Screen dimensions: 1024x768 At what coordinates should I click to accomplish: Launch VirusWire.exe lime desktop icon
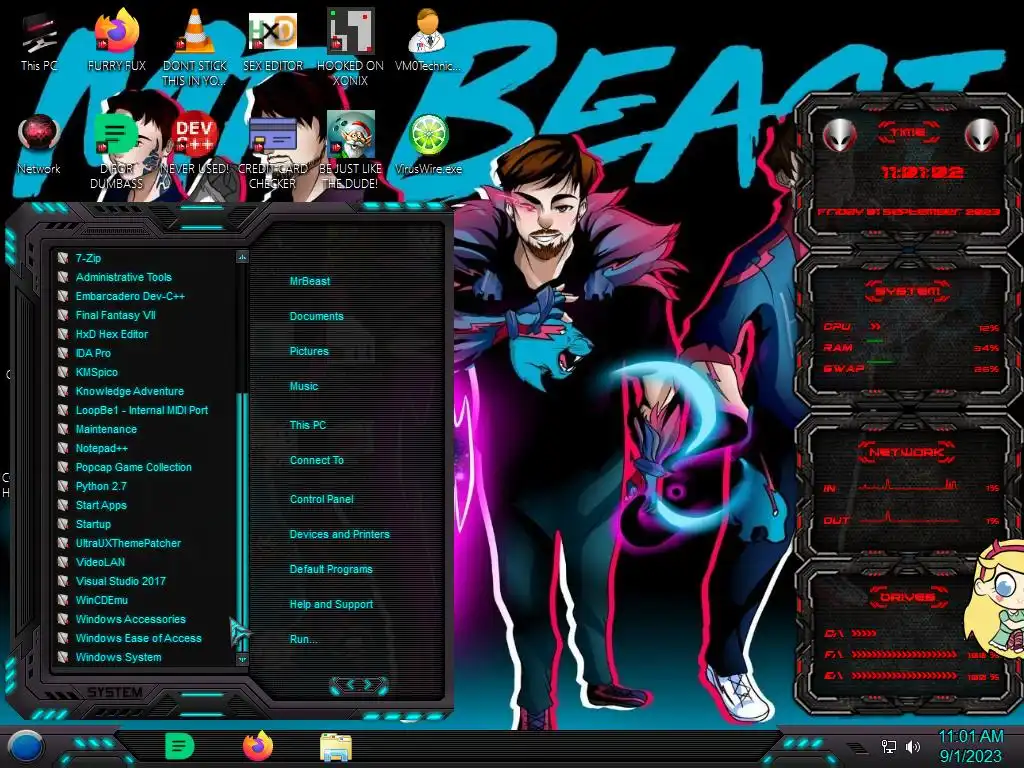pyautogui.click(x=428, y=144)
